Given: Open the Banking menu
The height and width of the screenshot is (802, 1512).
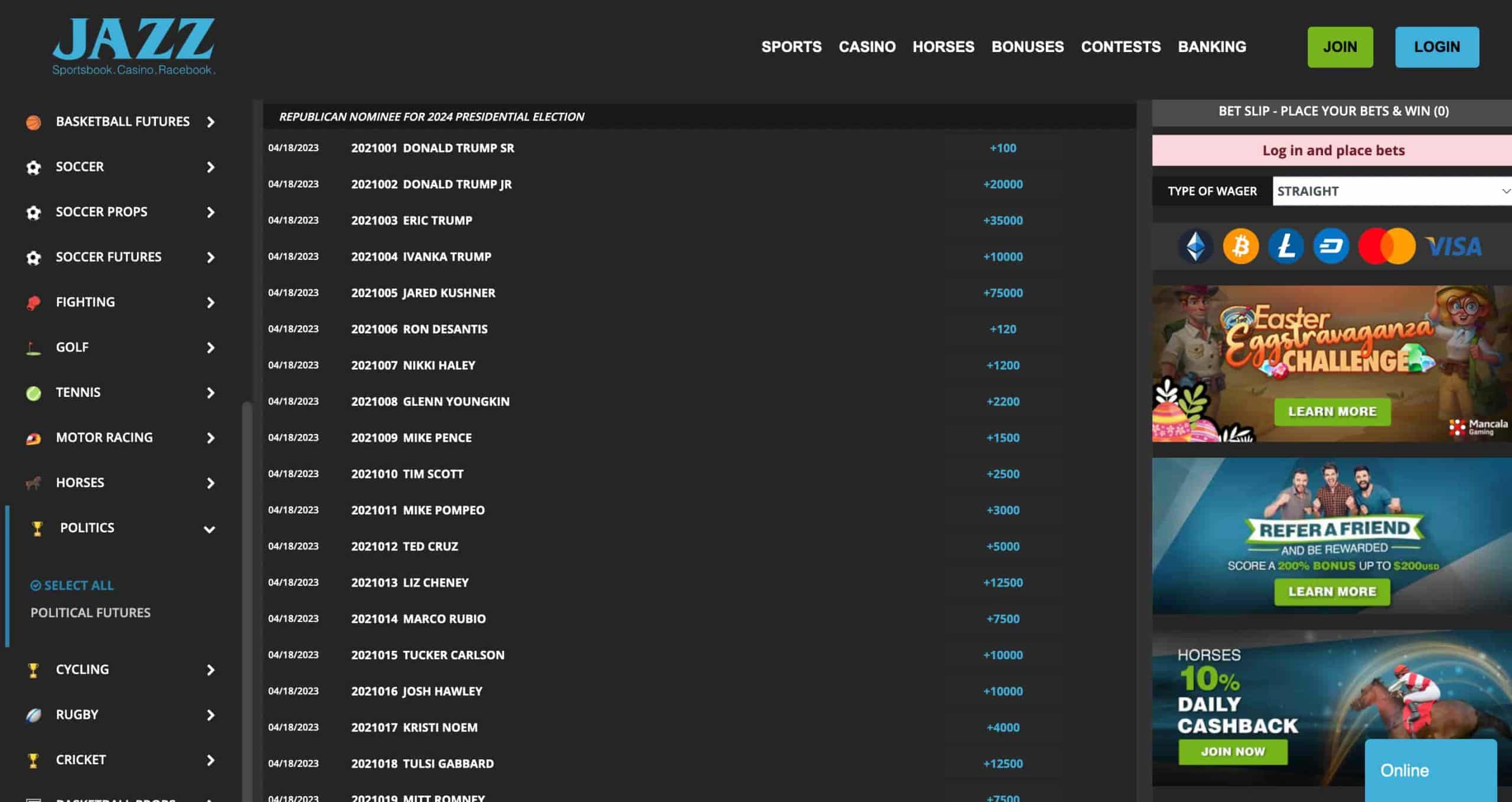Looking at the screenshot, I should pos(1212,47).
